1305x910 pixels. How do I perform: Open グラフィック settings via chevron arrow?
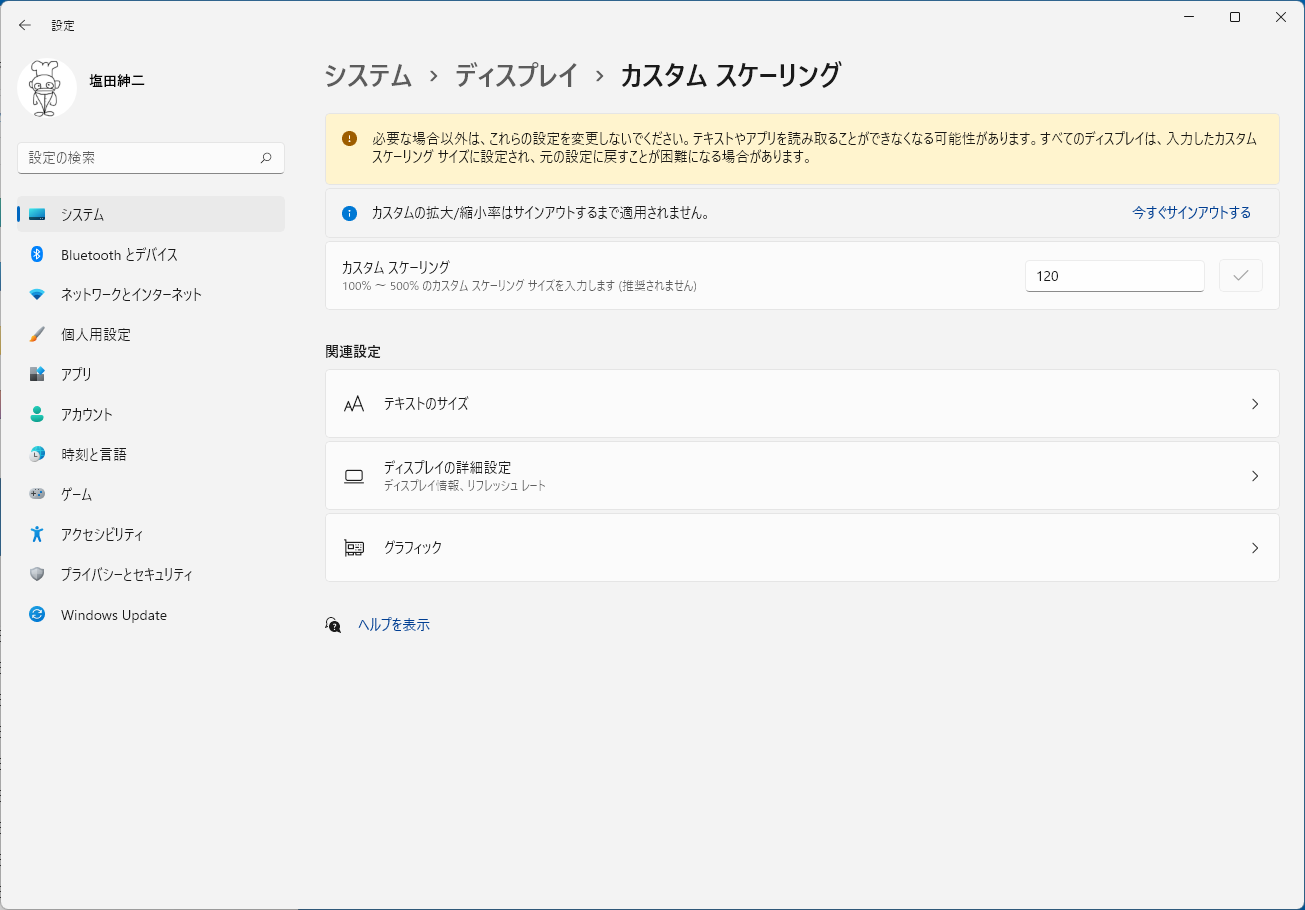click(x=1255, y=548)
